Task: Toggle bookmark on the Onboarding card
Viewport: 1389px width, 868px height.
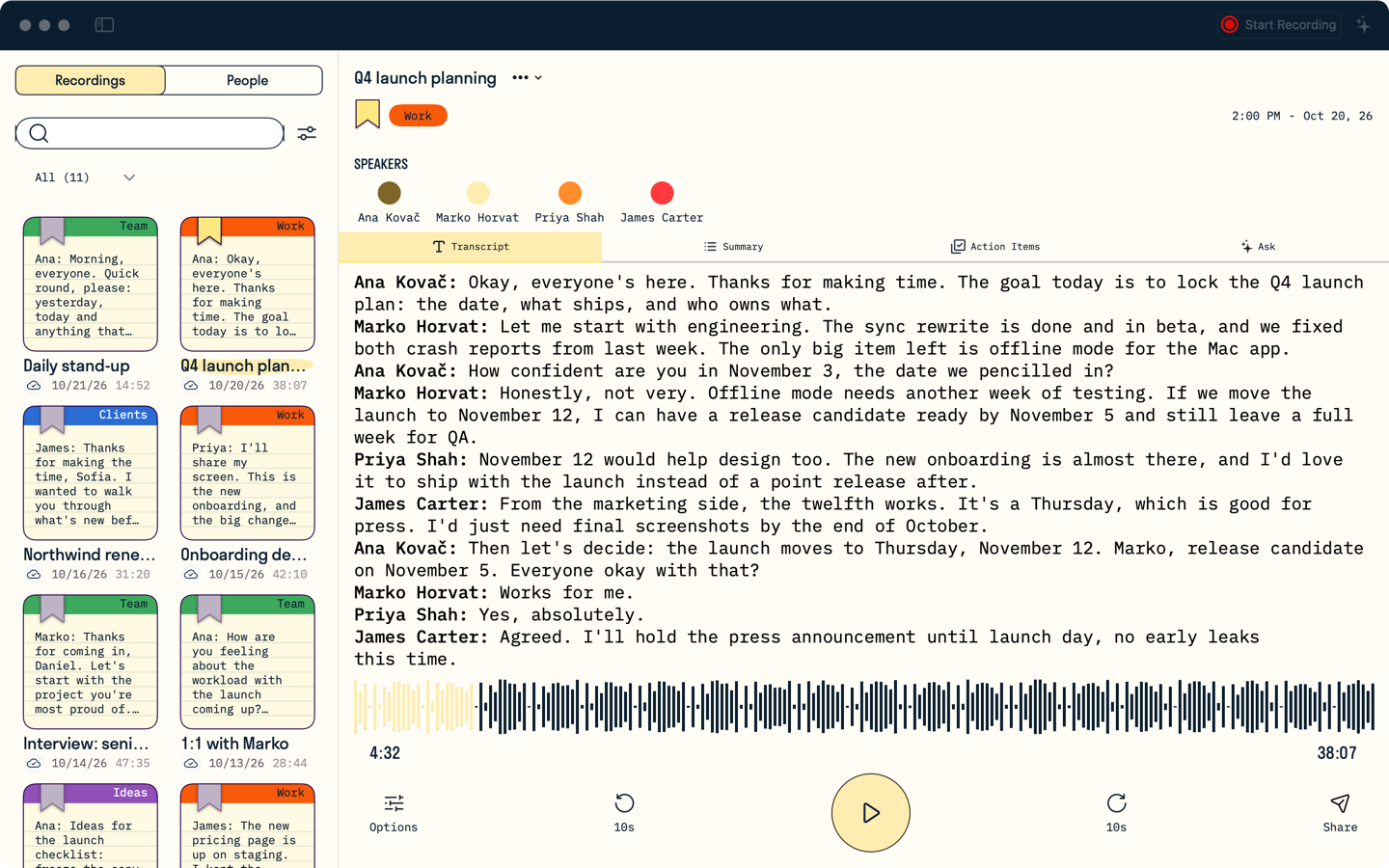Action: pyautogui.click(x=209, y=419)
